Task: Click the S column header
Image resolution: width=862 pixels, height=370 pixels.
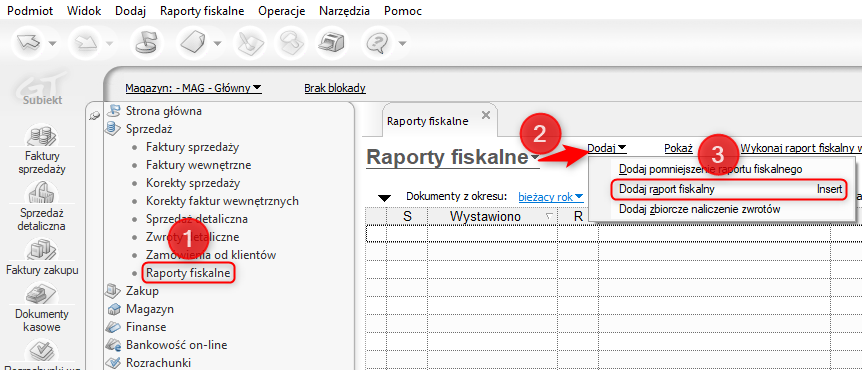Action: pyautogui.click(x=407, y=216)
